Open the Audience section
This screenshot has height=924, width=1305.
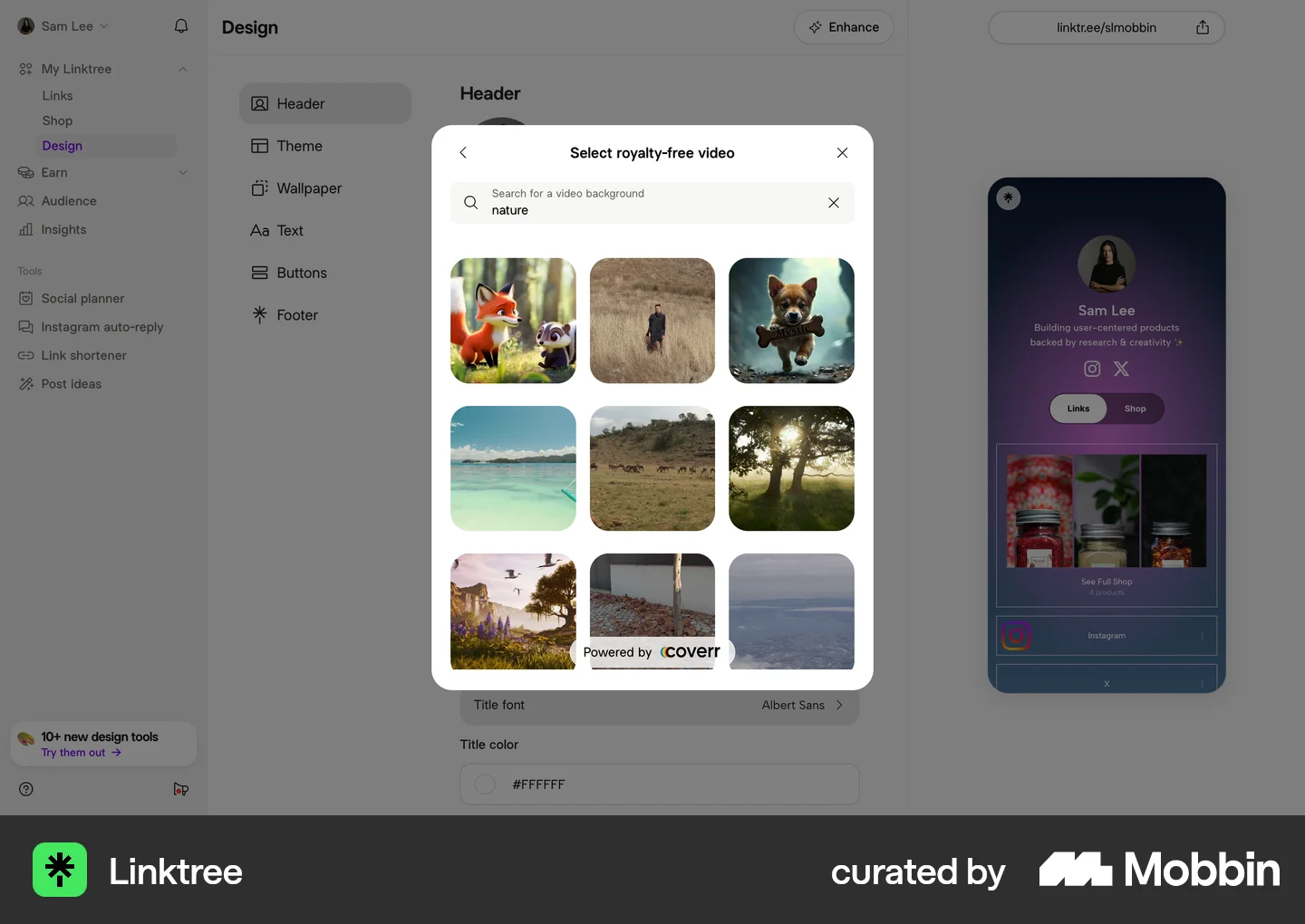[69, 201]
